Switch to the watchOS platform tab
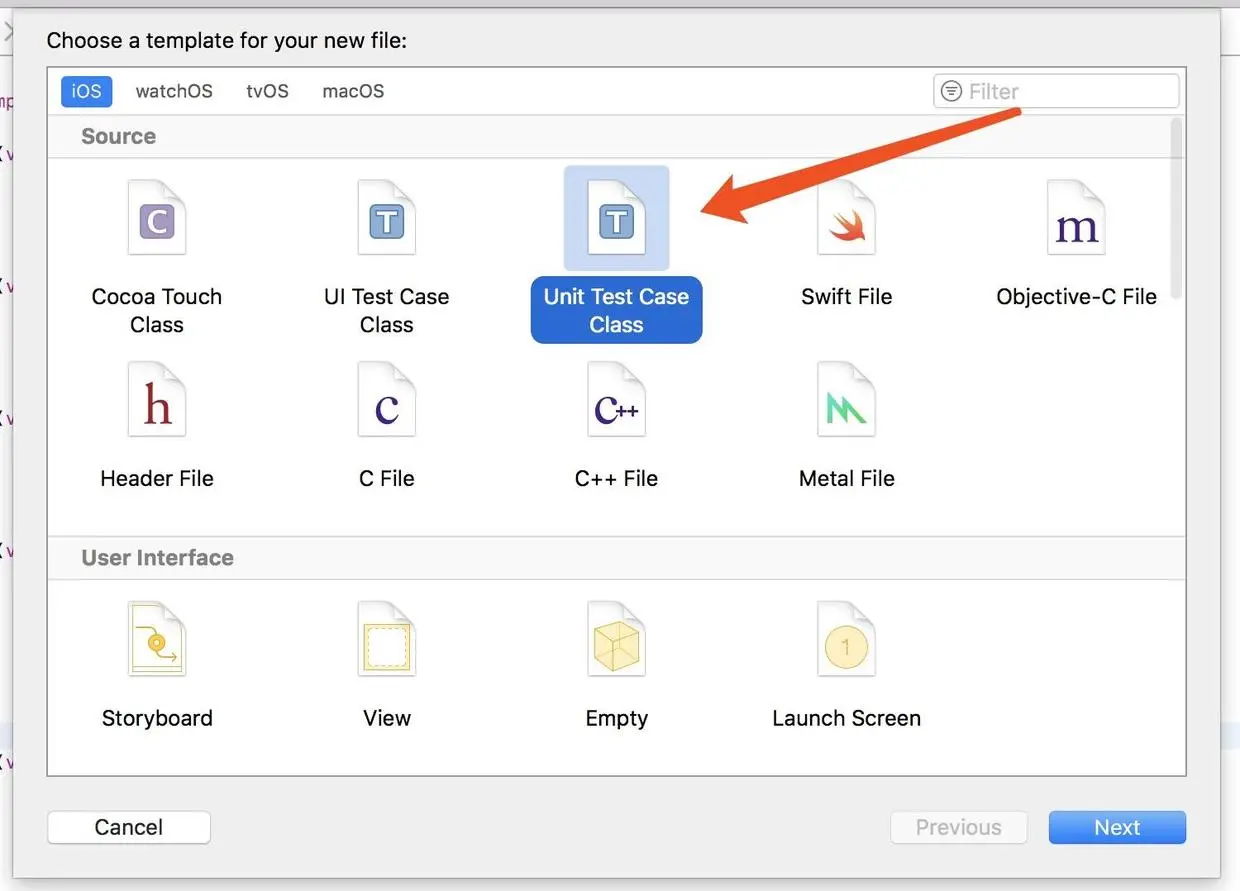The height and width of the screenshot is (891, 1240). click(x=174, y=91)
